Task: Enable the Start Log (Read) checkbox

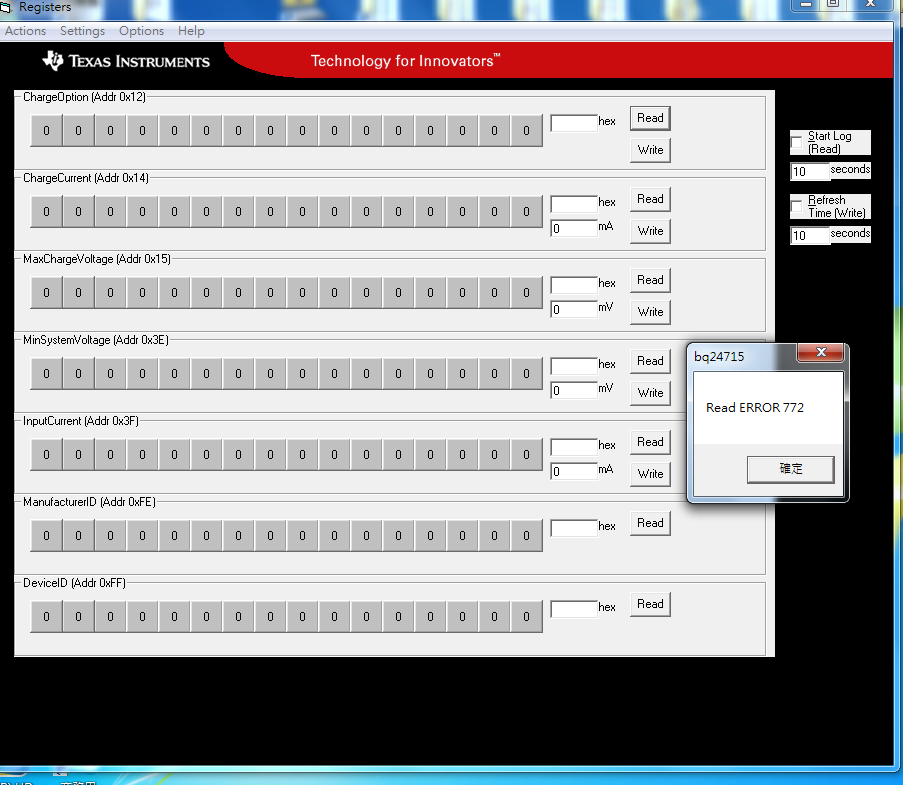Action: click(x=797, y=142)
